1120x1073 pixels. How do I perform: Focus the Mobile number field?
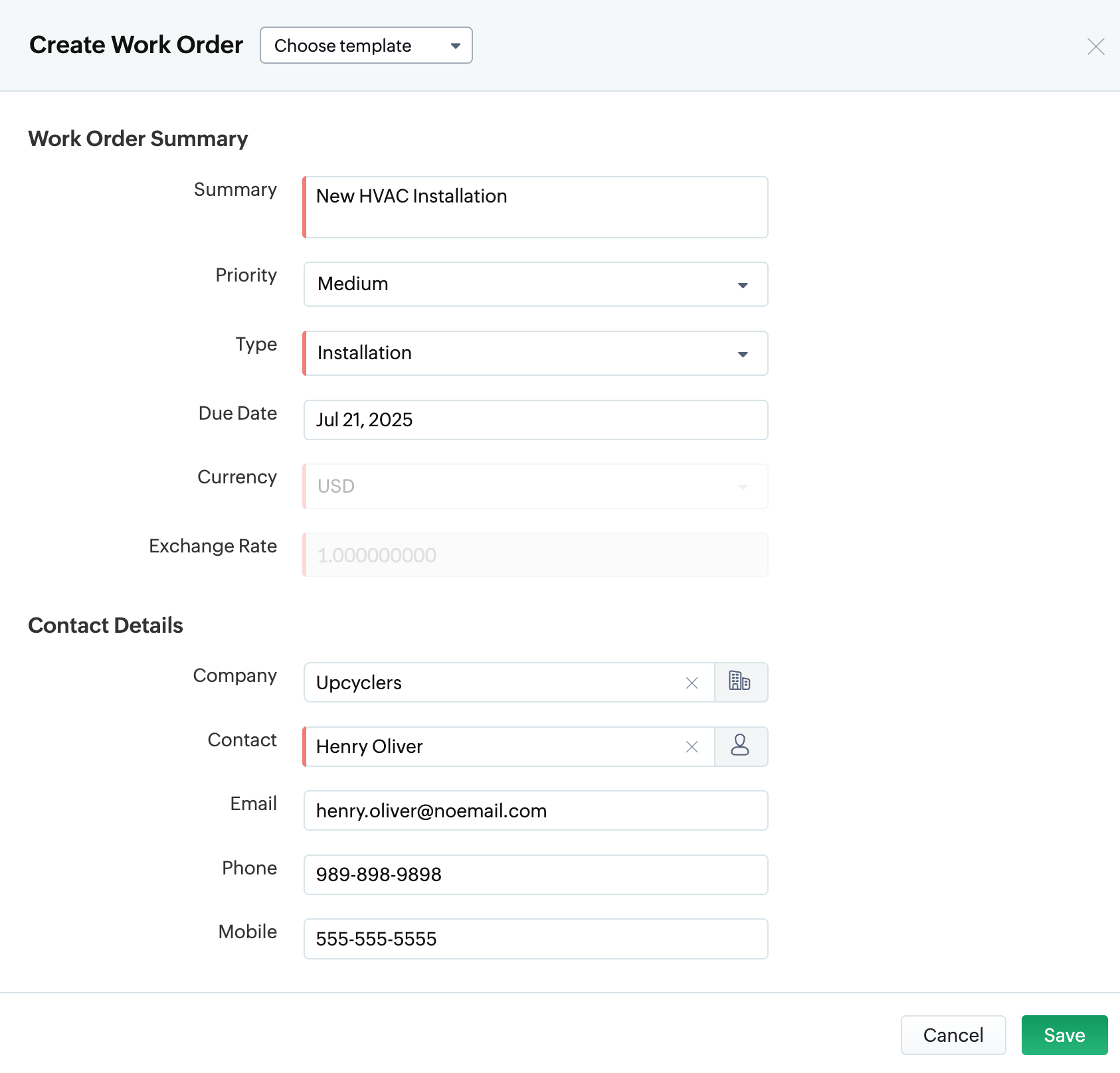click(x=535, y=939)
